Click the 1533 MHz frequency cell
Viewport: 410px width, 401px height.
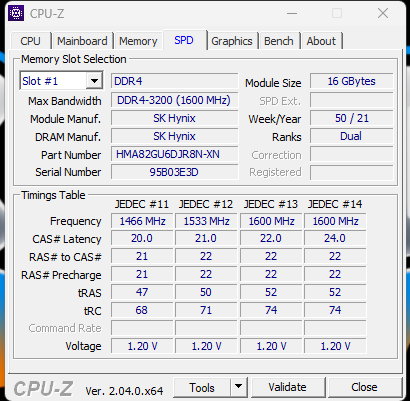point(206,221)
